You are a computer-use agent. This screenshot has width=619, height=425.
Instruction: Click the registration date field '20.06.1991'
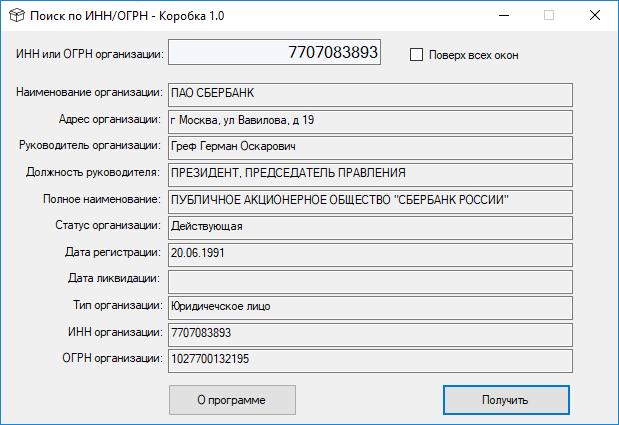(x=370, y=255)
